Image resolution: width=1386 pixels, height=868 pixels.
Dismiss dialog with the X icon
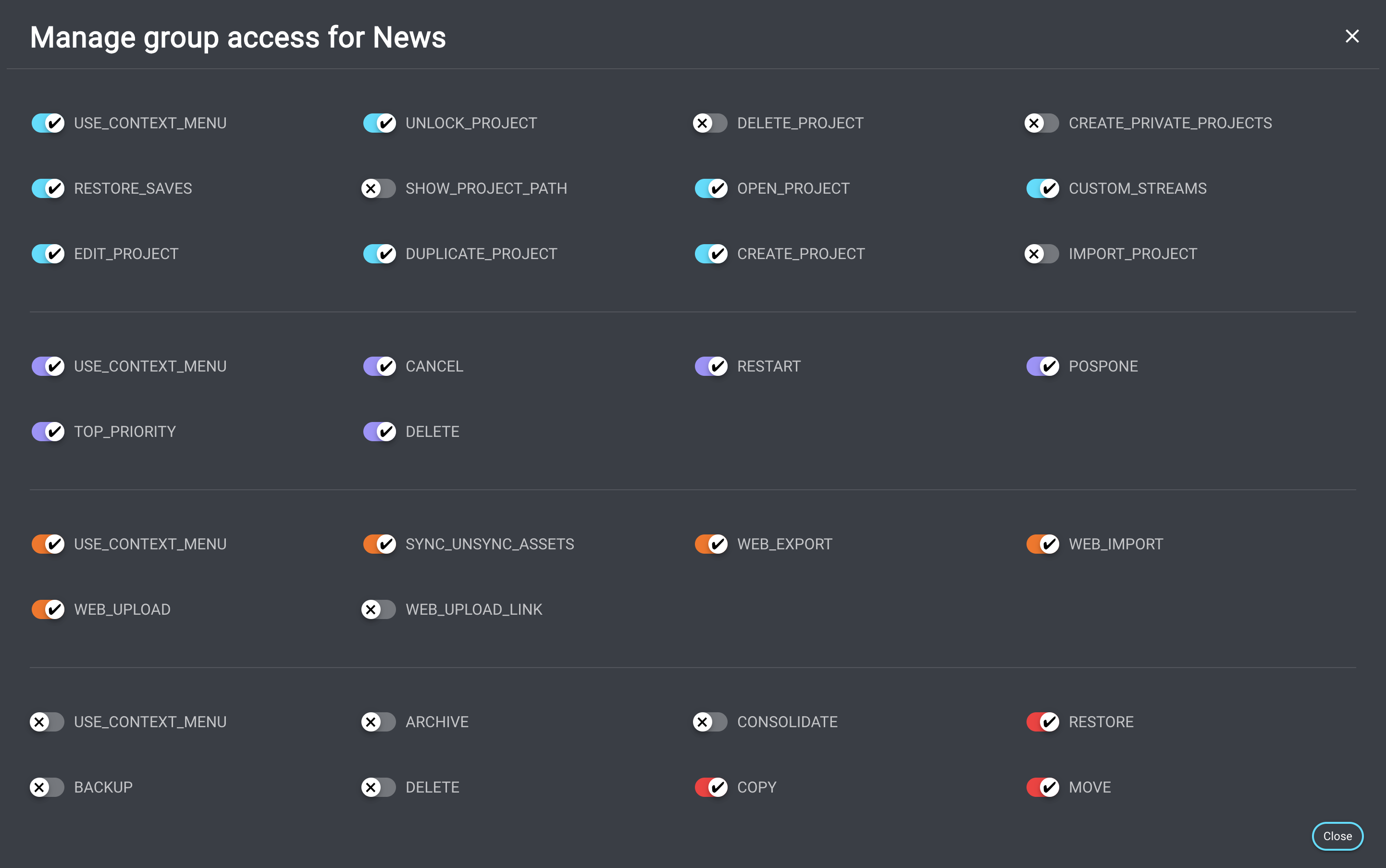(1351, 36)
